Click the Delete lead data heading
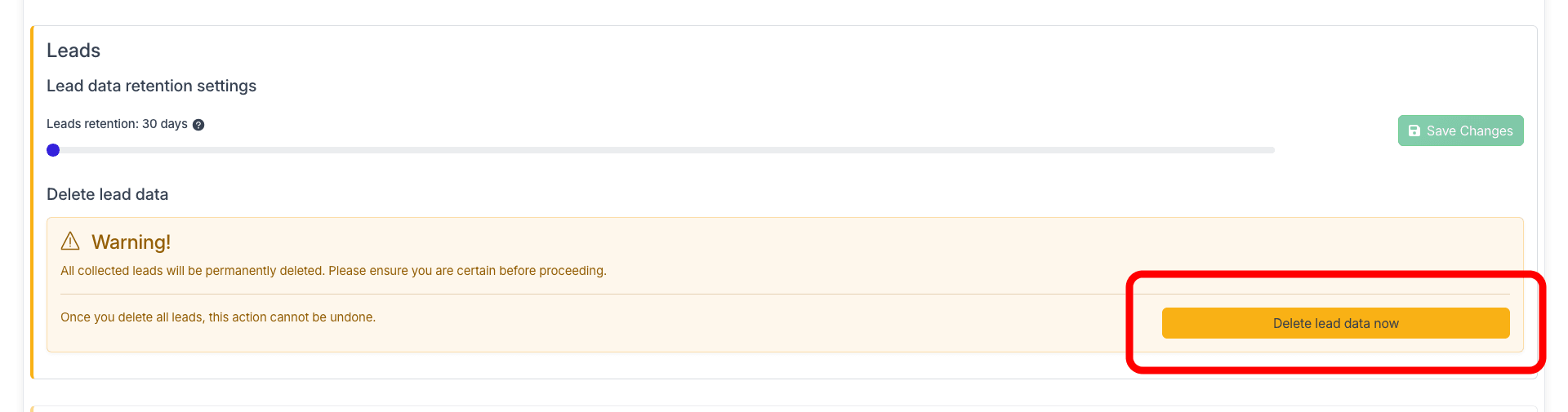The image size is (1568, 412). 107,194
